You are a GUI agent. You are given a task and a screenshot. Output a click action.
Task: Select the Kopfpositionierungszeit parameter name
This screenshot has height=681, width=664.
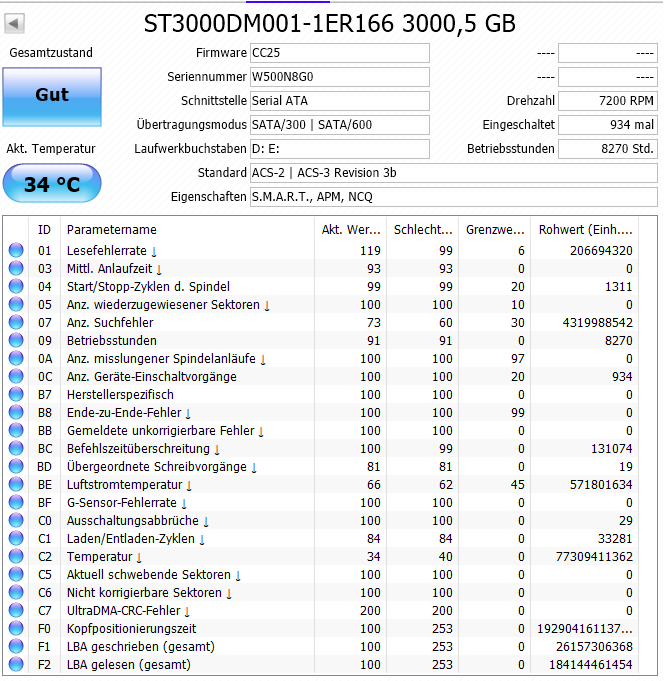pos(131,629)
